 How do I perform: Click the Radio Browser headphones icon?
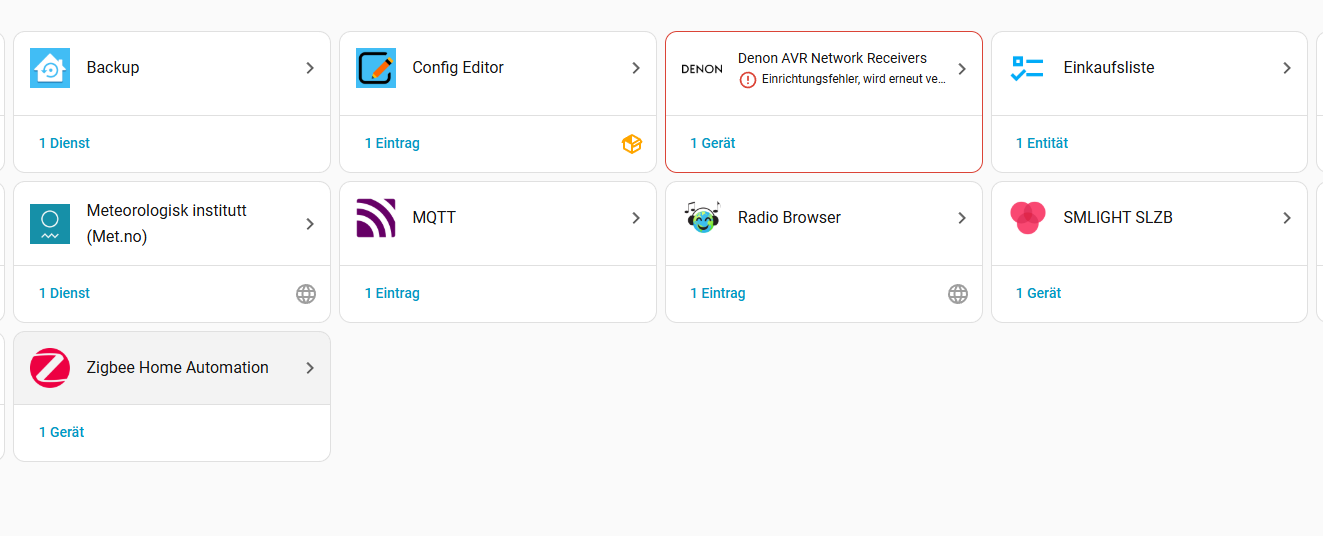tap(702, 217)
